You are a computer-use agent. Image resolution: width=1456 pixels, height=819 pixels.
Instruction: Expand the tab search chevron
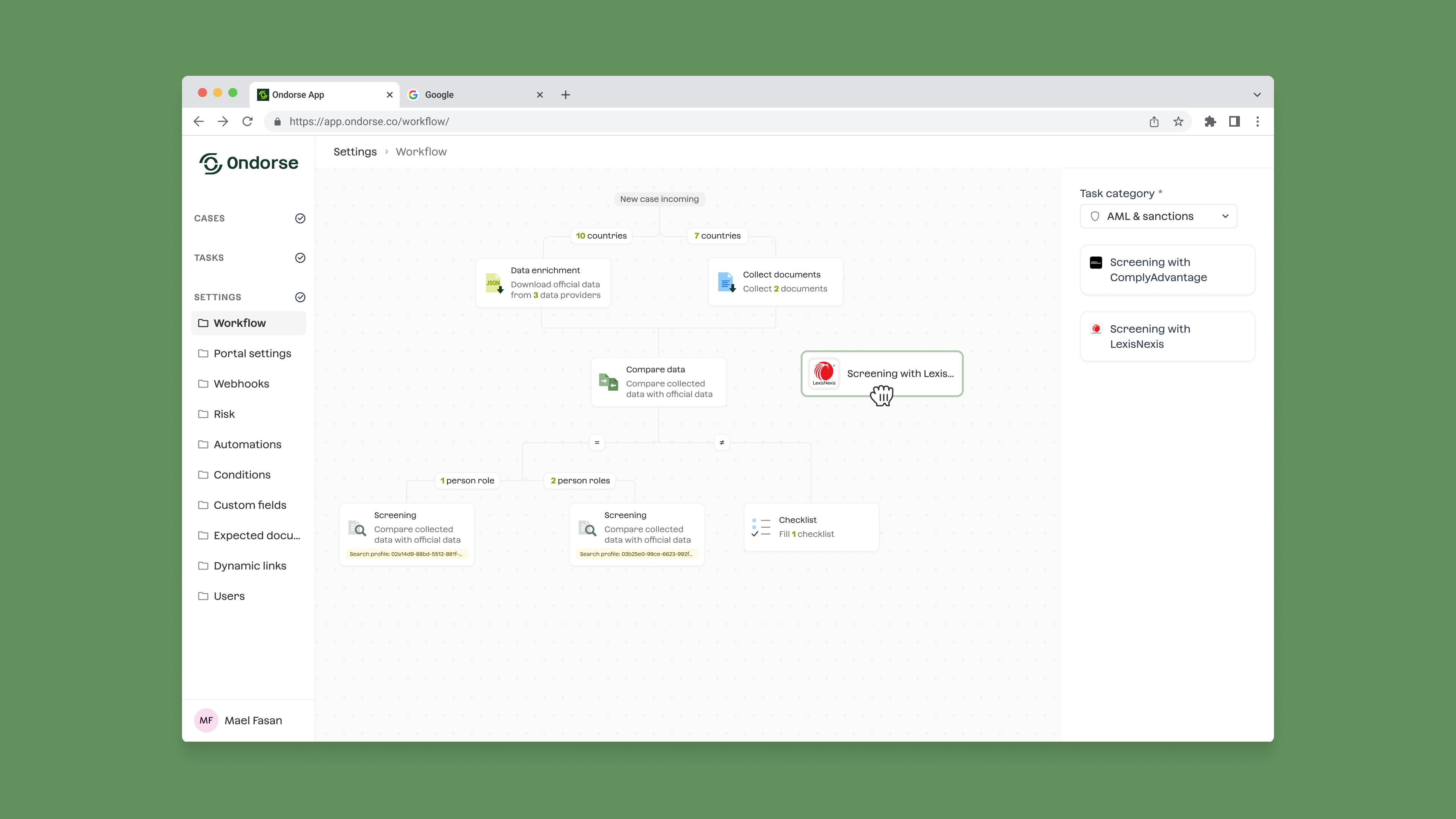coord(1257,95)
